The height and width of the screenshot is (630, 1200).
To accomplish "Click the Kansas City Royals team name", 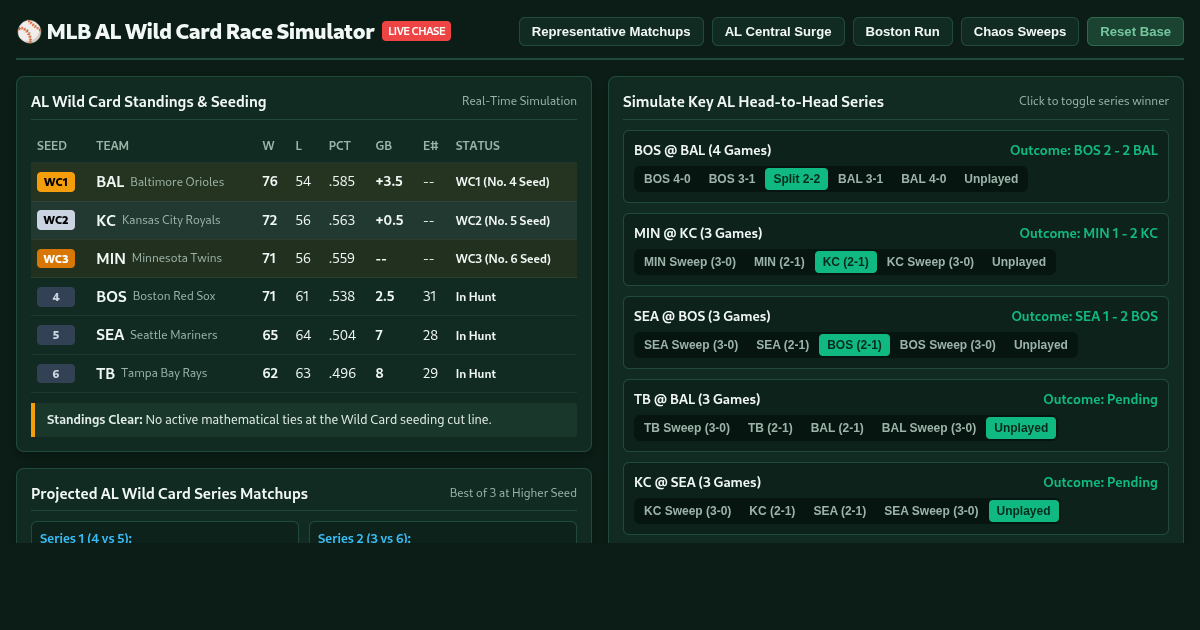I will [171, 220].
